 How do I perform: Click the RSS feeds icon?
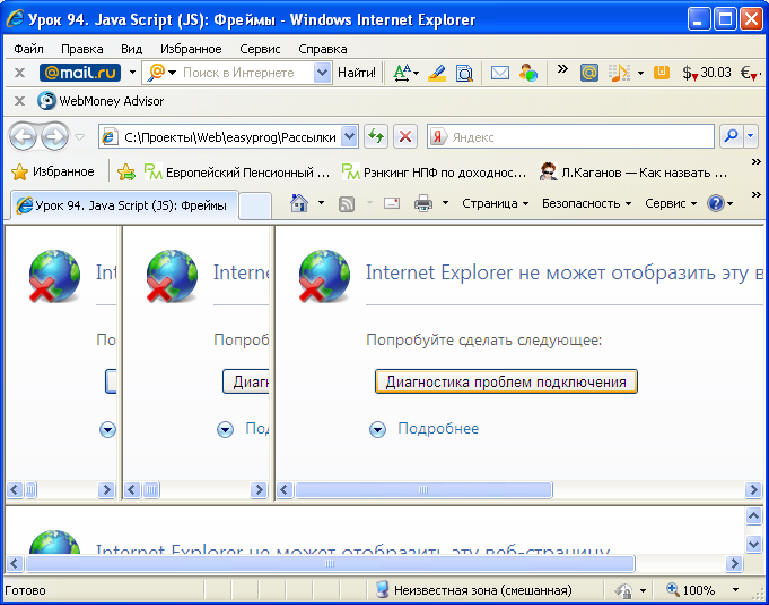(347, 203)
